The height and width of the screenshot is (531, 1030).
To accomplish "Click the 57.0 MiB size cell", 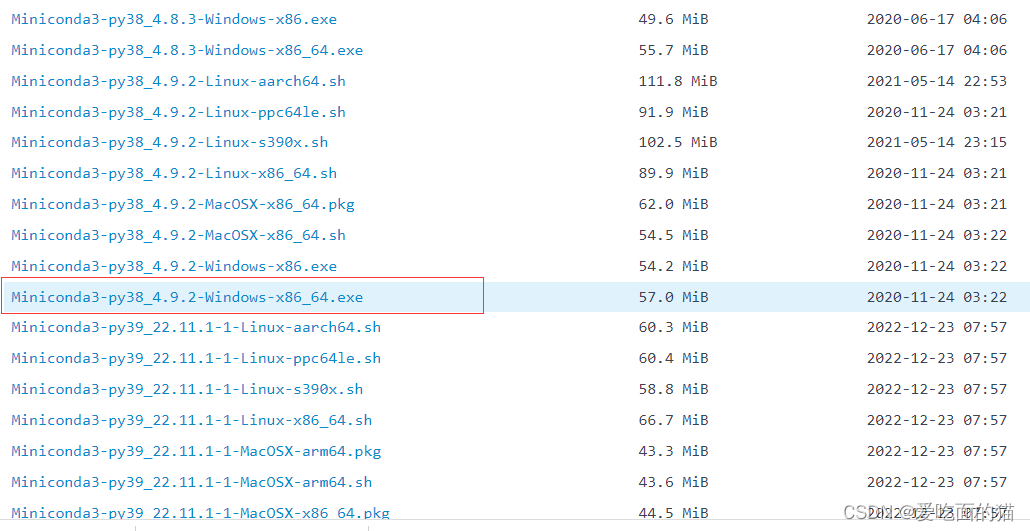I will pyautogui.click(x=673, y=297).
